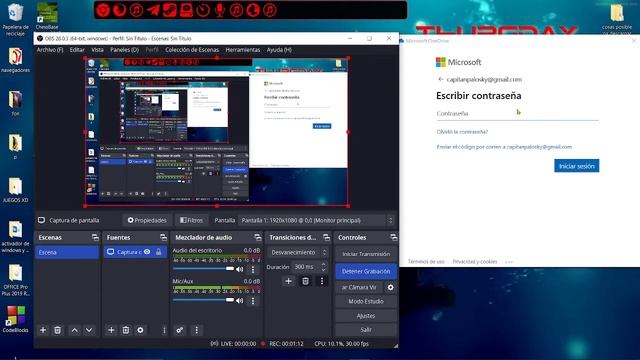This screenshot has width=640, height=360.
Task: Open Telegram from the red dock
Action: pos(153,10)
